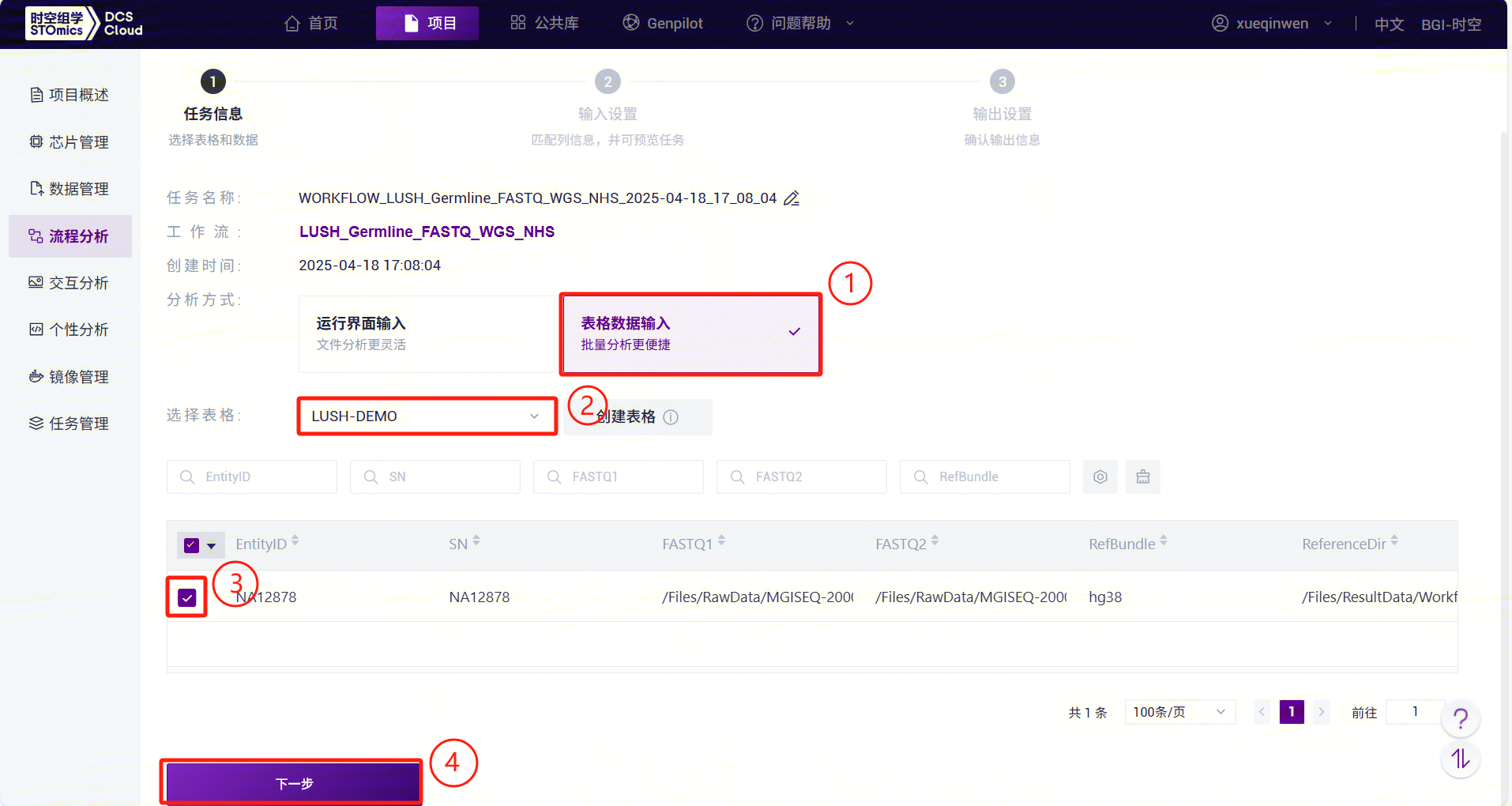Switch language via 中文
Image resolution: width=1512 pixels, height=806 pixels.
coord(1389,24)
